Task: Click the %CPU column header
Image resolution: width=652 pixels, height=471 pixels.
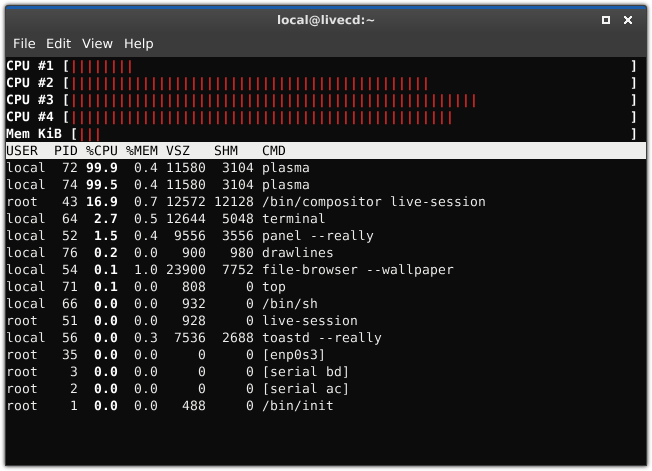Action: point(102,150)
